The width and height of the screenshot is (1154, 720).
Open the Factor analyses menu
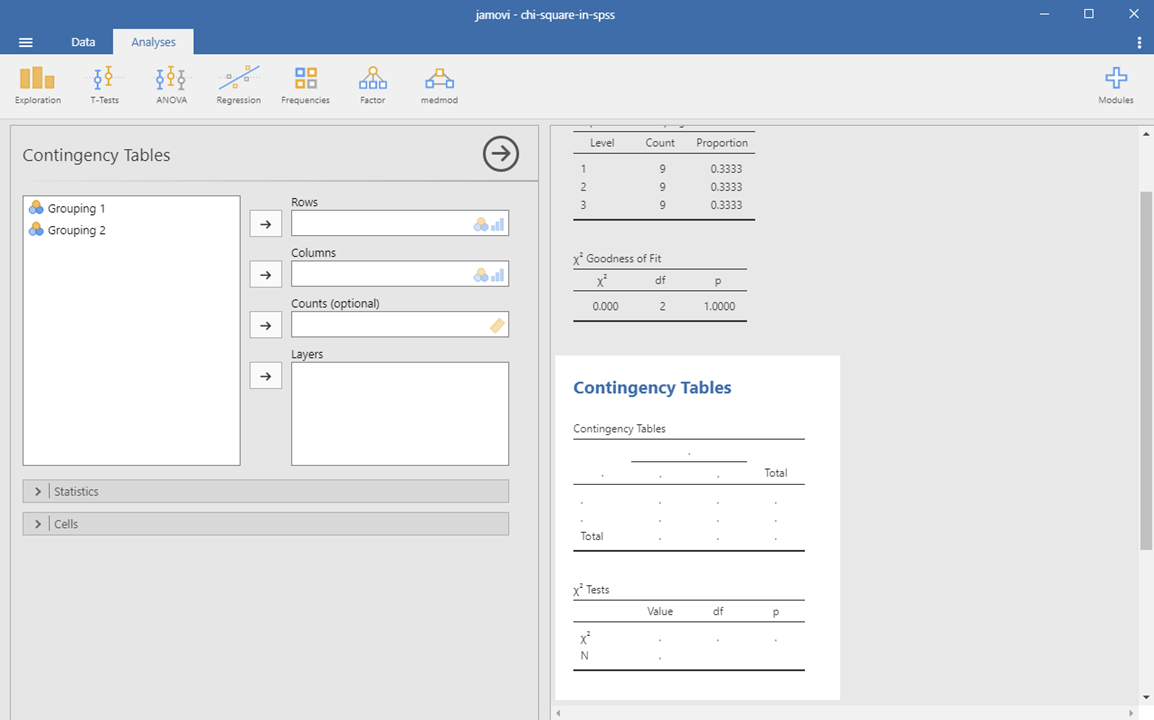point(372,85)
